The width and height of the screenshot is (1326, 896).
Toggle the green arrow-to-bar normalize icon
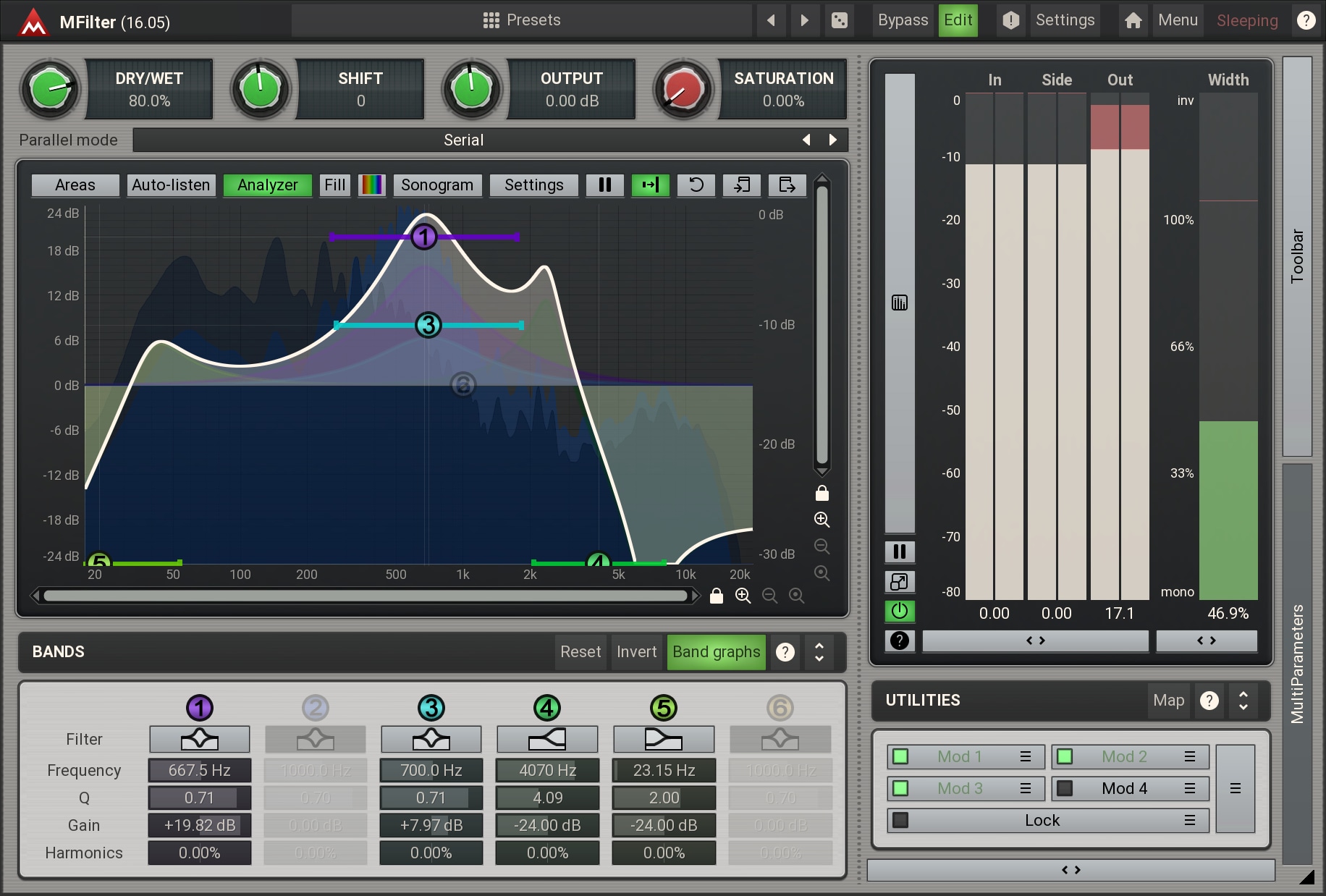point(651,185)
